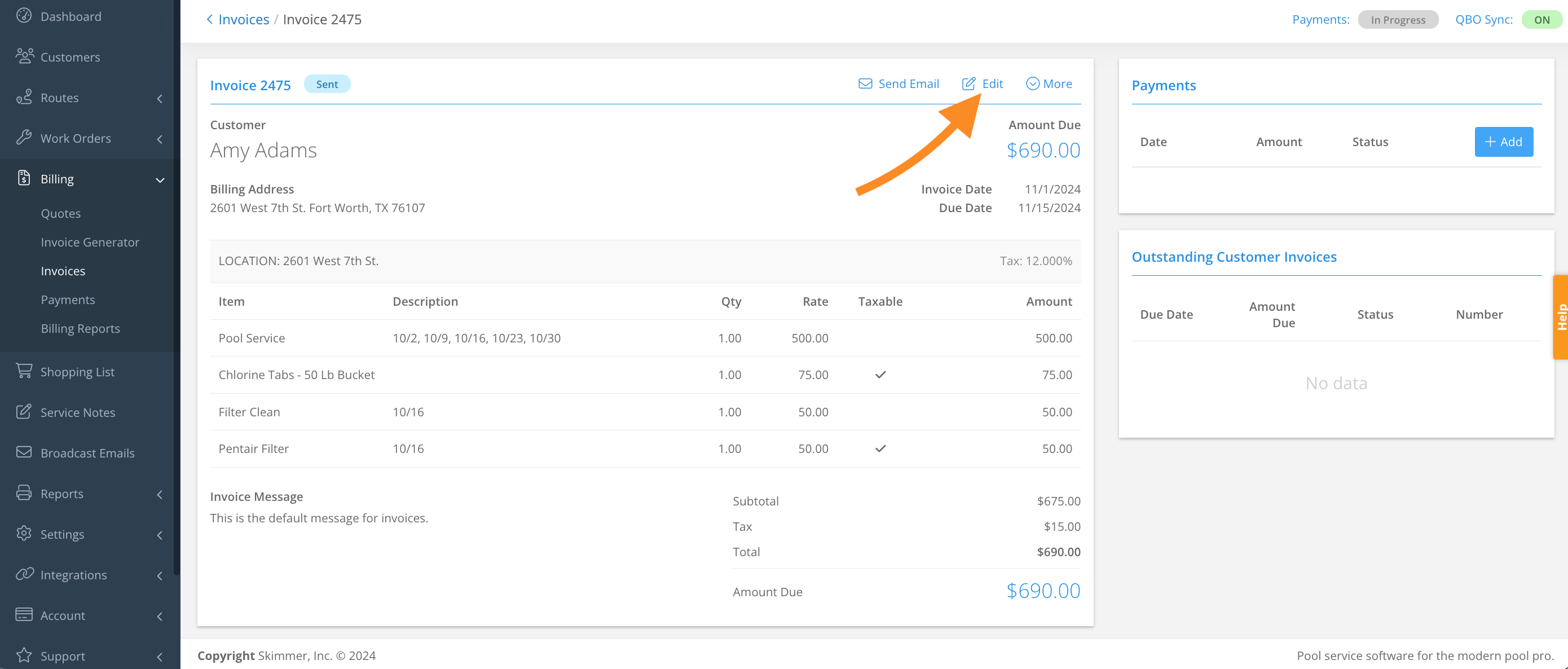The image size is (1568, 669).
Task: Click the Invoice 2475 heading
Action: tap(250, 85)
